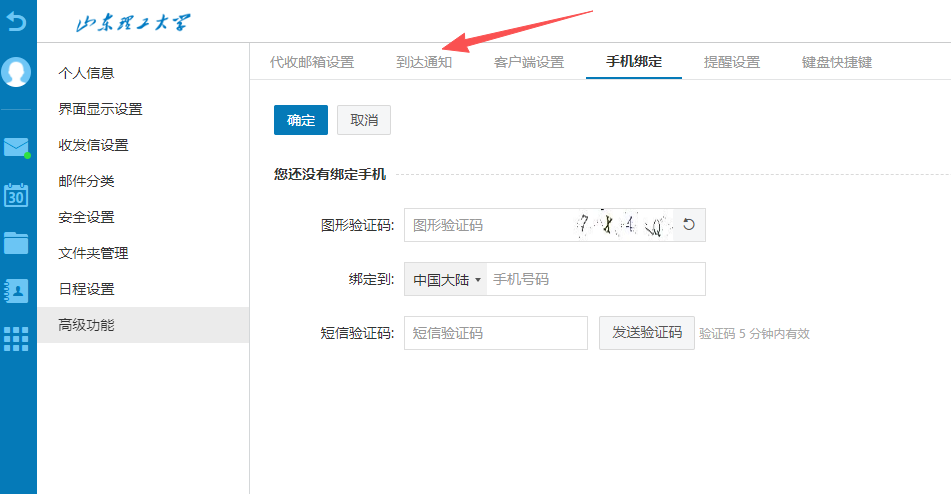Open the user avatar profile
951x494 pixels.
pos(17,72)
